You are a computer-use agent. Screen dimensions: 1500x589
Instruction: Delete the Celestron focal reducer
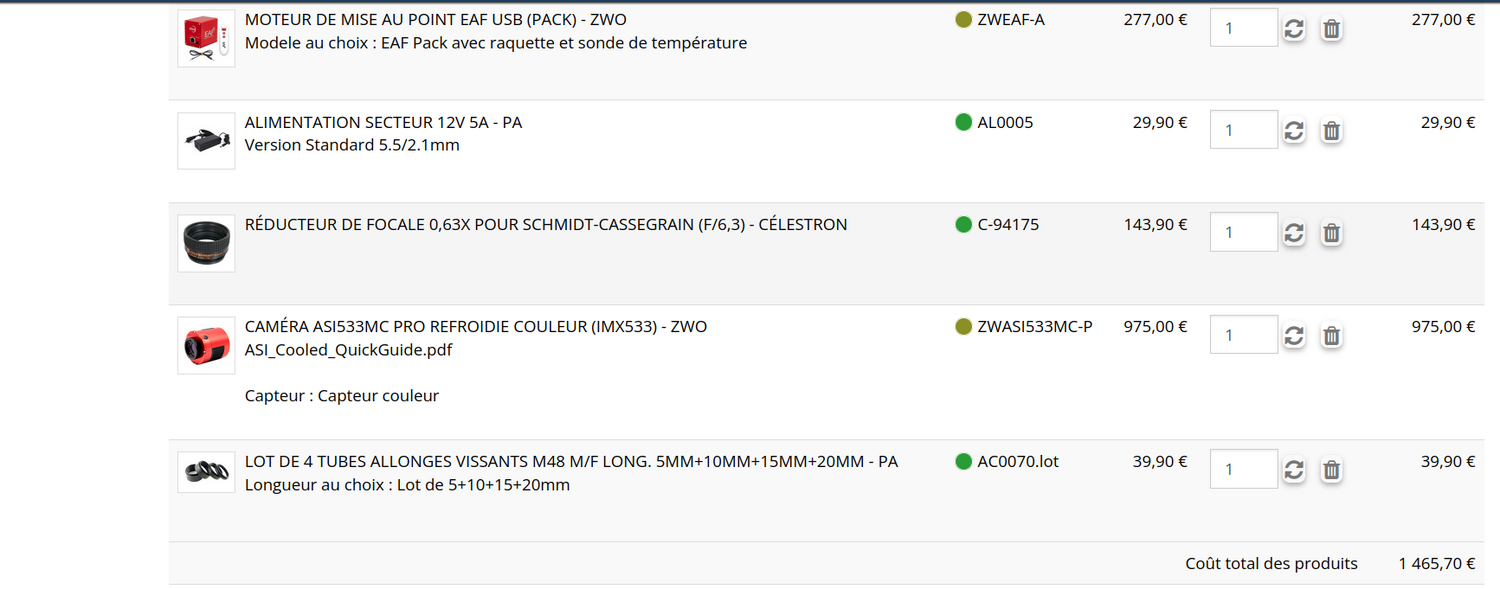1331,233
